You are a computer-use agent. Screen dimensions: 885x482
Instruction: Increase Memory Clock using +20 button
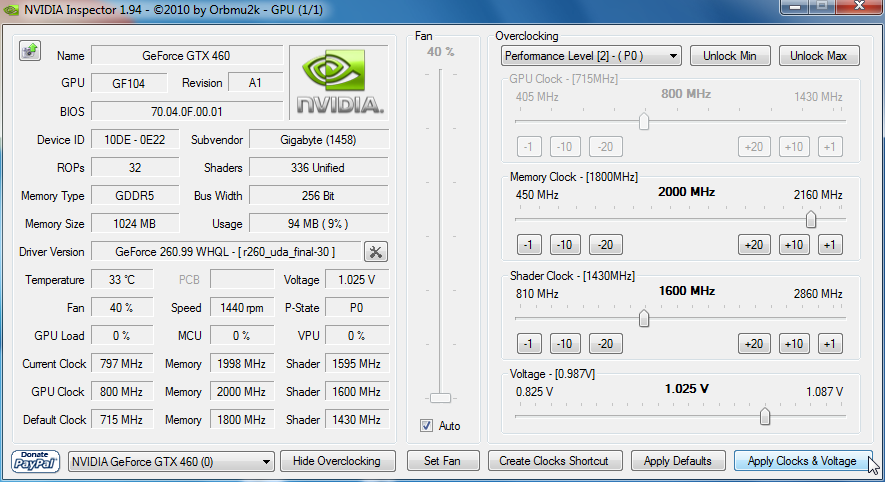[754, 245]
